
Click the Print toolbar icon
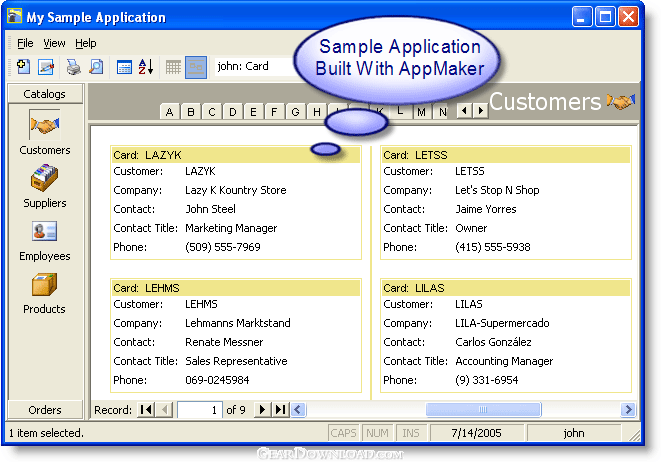pyautogui.click(x=73, y=67)
